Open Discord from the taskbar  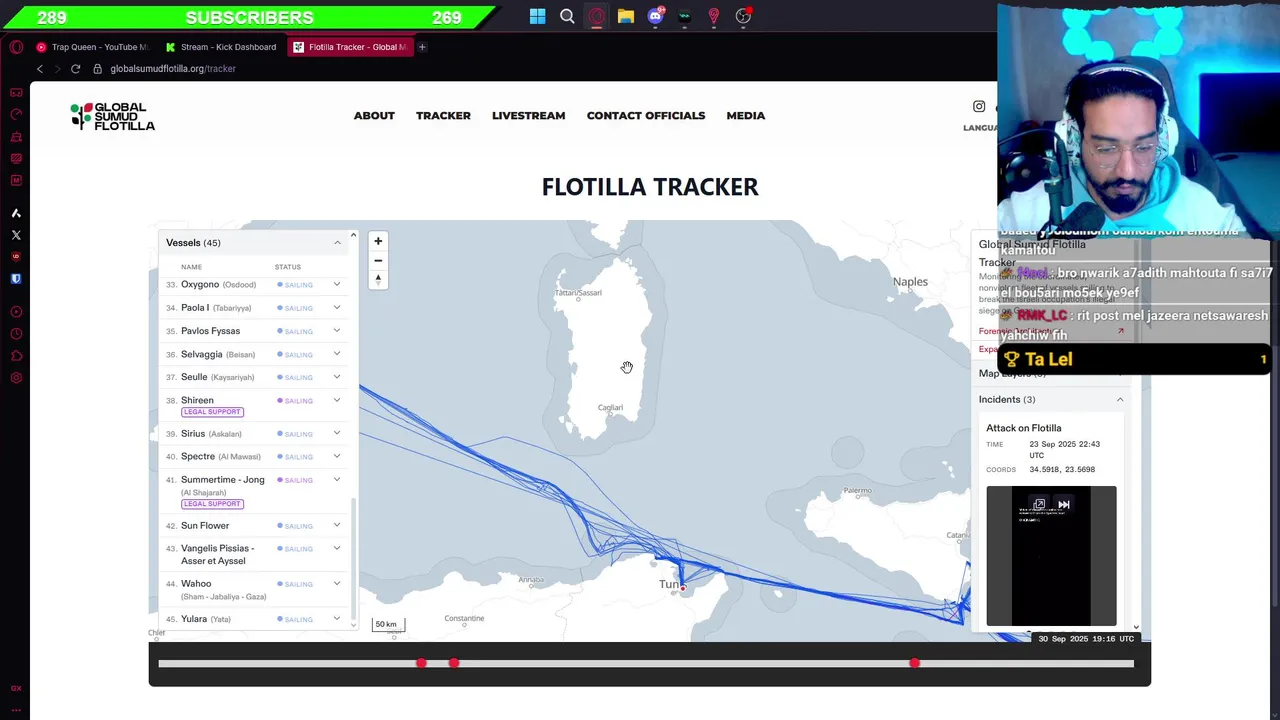(x=656, y=16)
